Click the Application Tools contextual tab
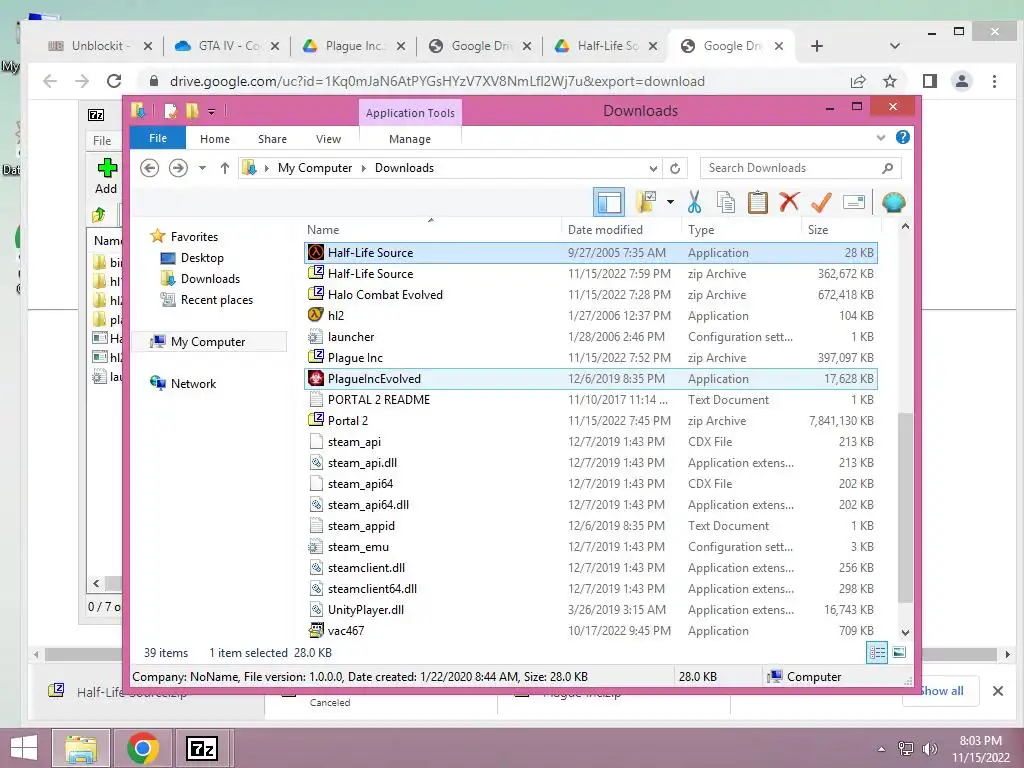 (x=410, y=112)
